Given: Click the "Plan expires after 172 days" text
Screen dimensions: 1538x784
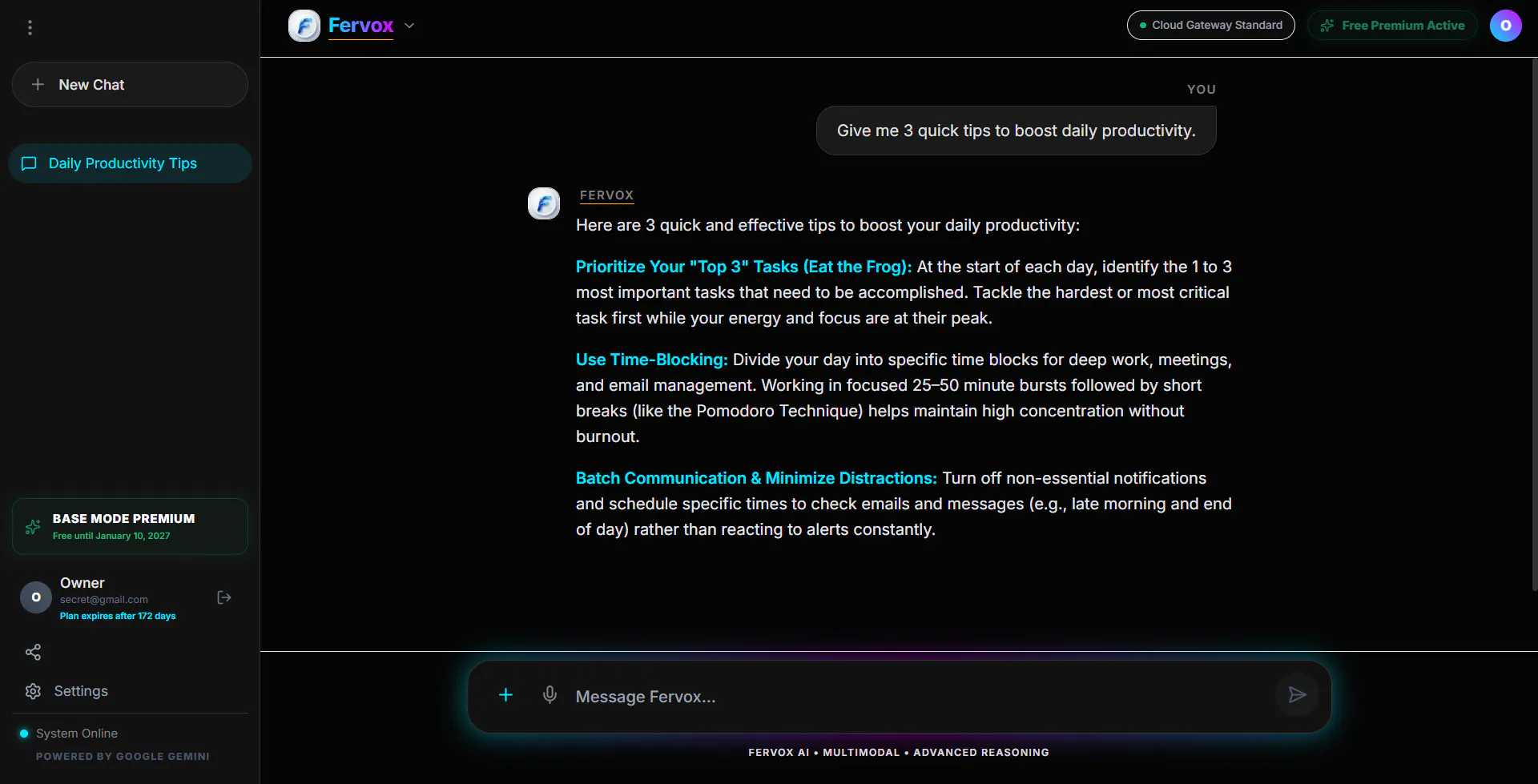Looking at the screenshot, I should (x=118, y=616).
